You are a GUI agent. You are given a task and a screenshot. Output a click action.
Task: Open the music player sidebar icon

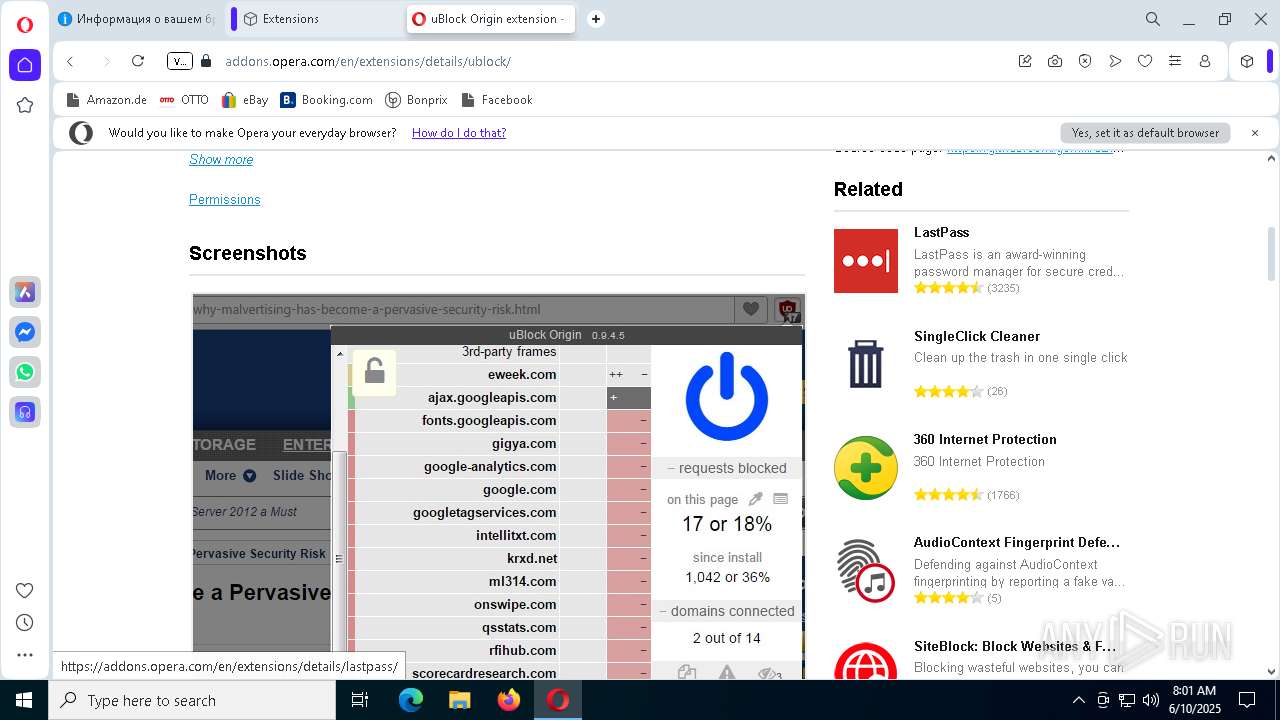25,412
